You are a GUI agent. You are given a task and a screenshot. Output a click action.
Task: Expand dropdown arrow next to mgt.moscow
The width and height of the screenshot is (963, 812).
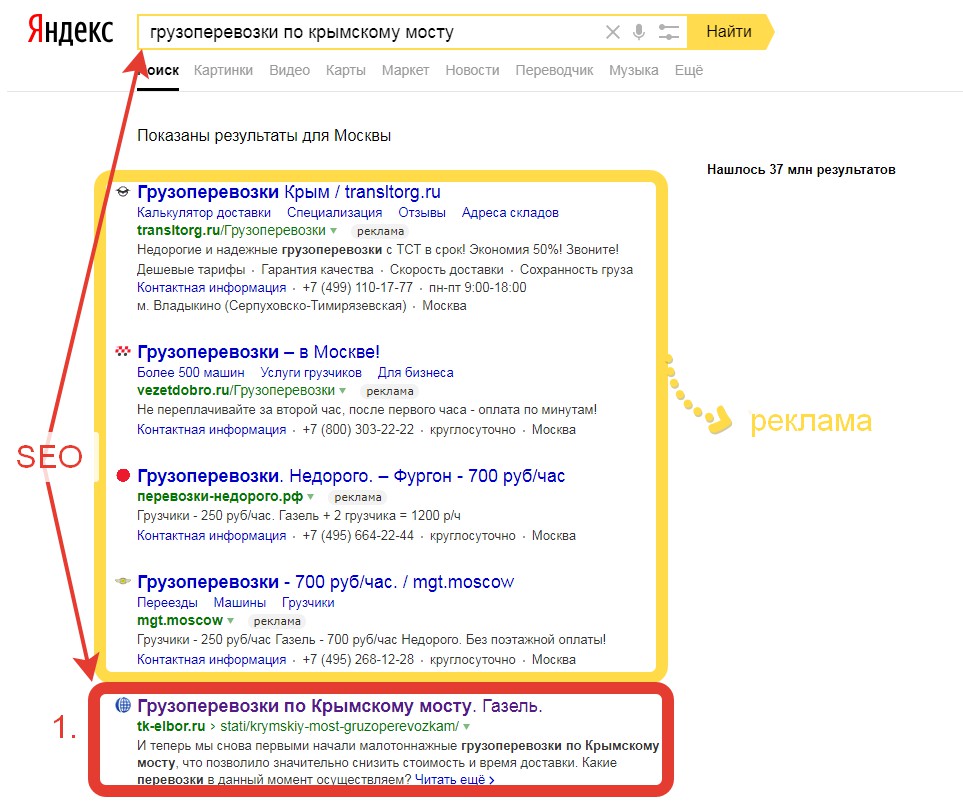click(230, 621)
